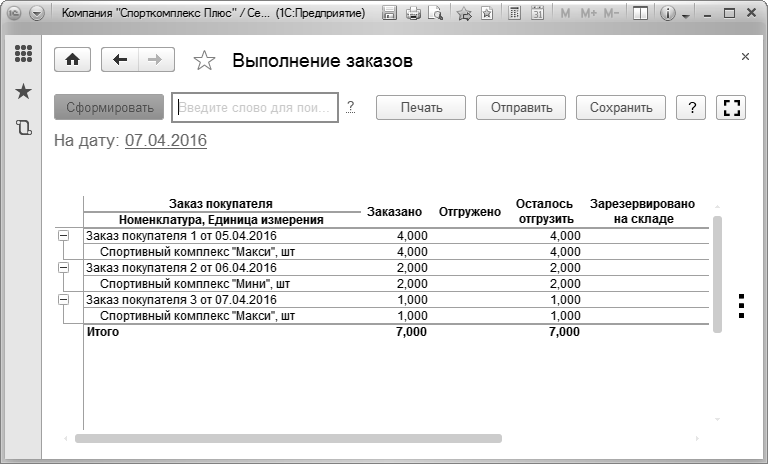Open the three-dot more options menu
The height and width of the screenshot is (464, 768).
742,306
